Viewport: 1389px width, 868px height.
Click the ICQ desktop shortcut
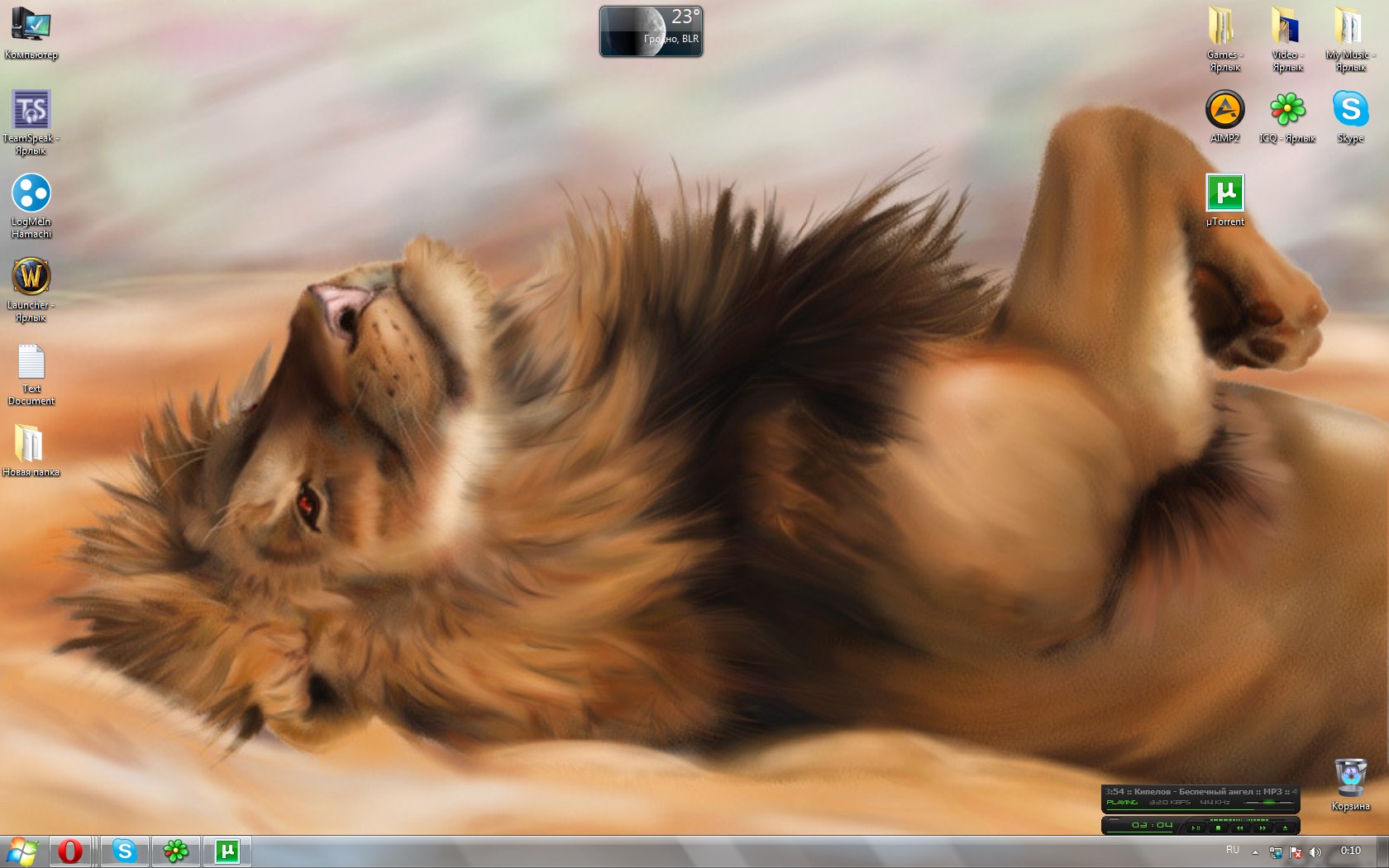click(x=1287, y=111)
